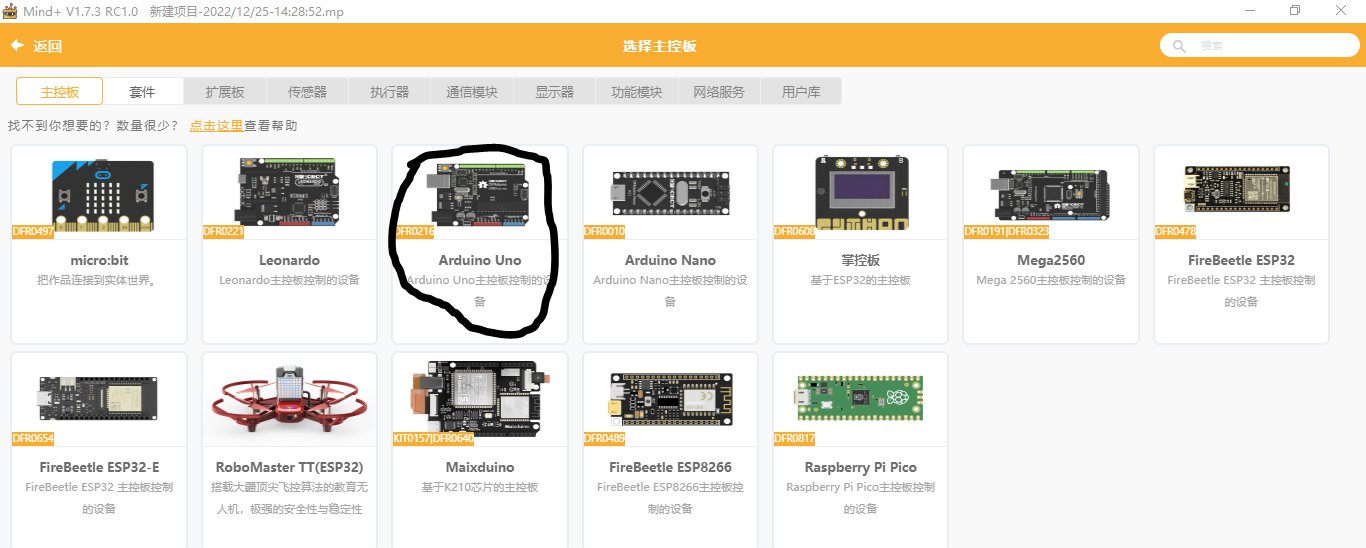This screenshot has height=548, width=1366.
Task: Click the RoboMaster TT(ESP32) card title
Action: [x=289, y=467]
